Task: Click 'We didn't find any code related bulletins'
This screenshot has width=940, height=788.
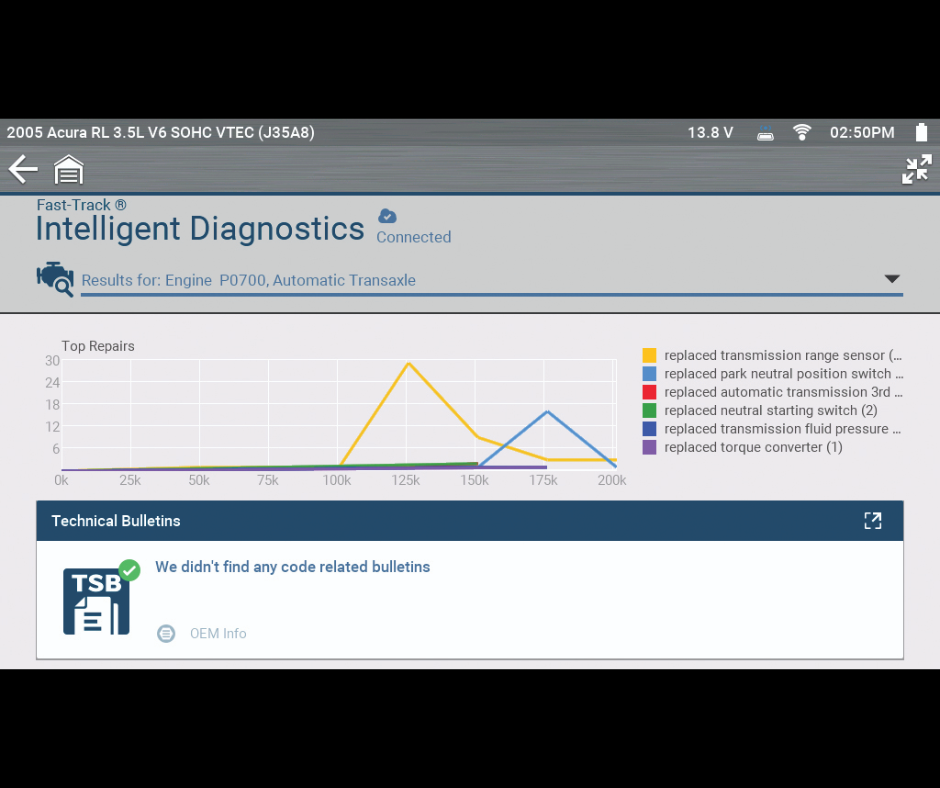Action: [293, 567]
